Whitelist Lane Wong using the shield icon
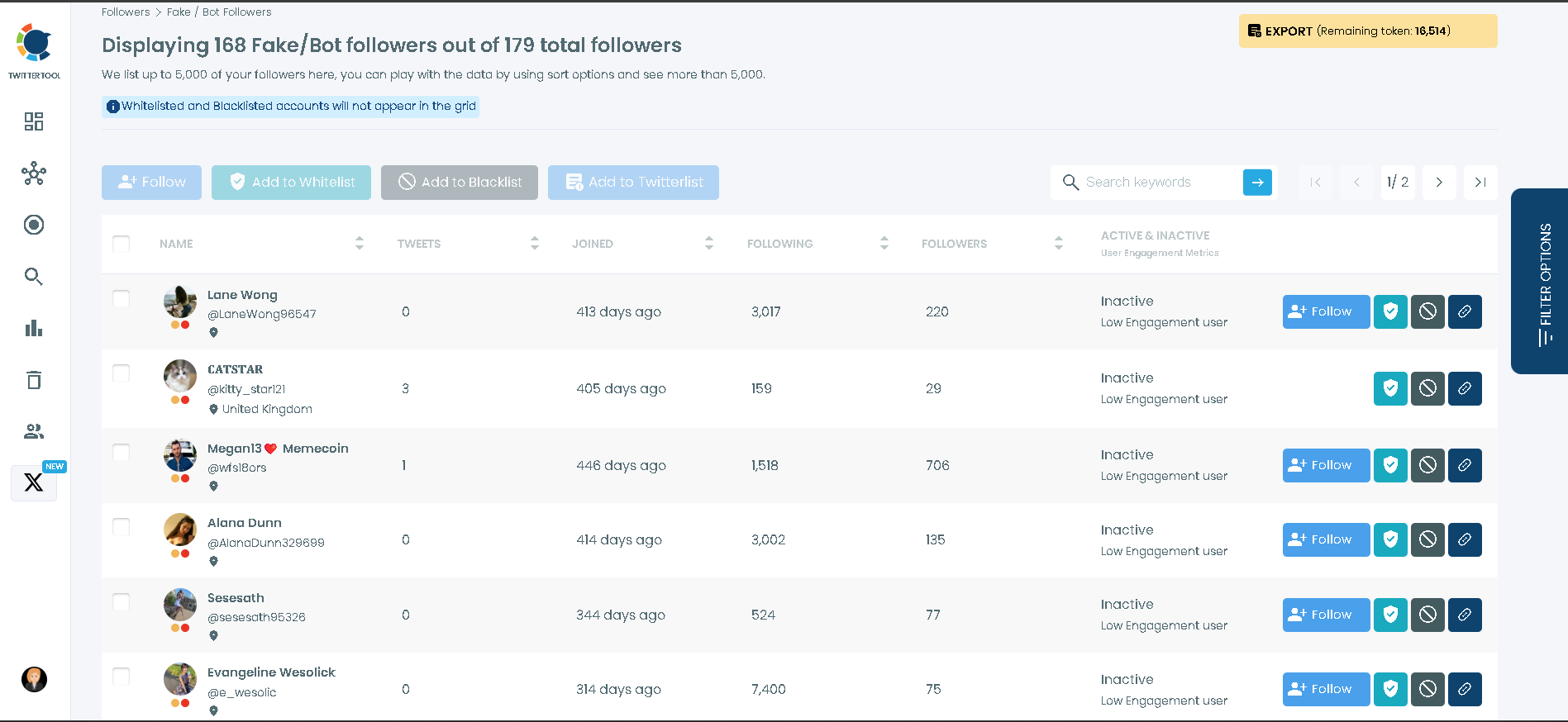The image size is (1568, 722). (x=1390, y=311)
